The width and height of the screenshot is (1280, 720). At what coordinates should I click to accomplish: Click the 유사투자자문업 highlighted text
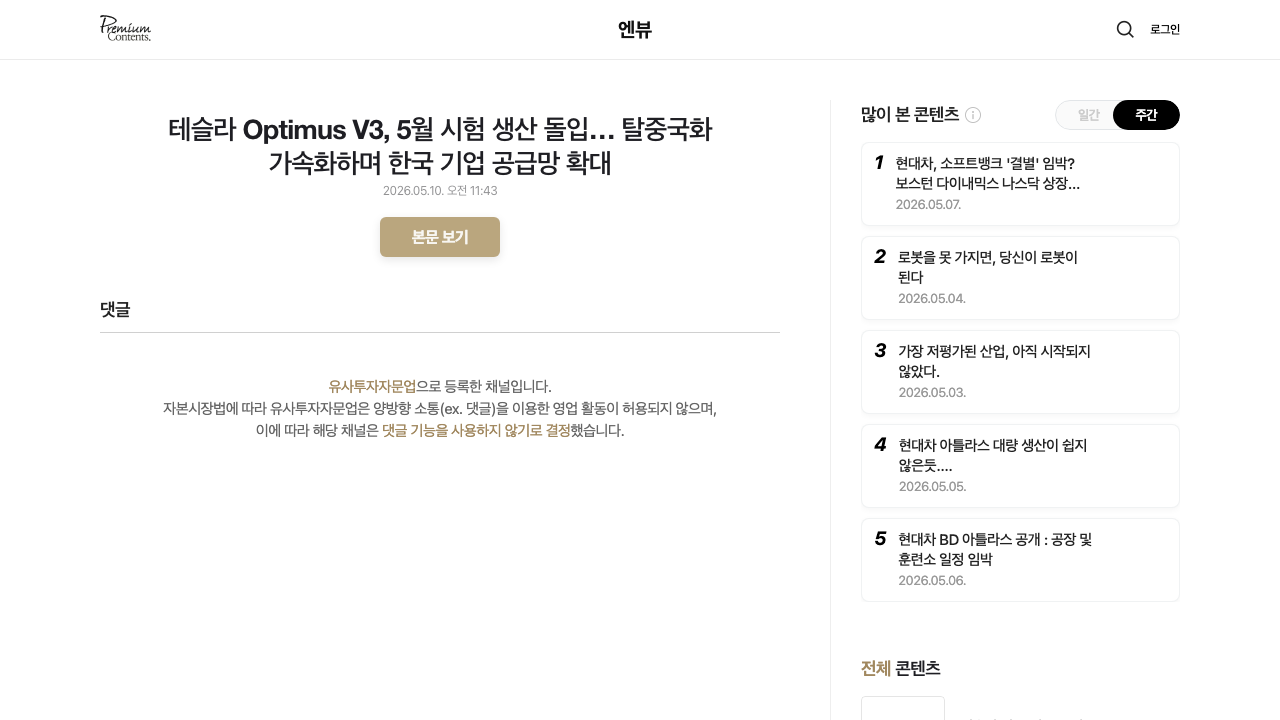372,386
